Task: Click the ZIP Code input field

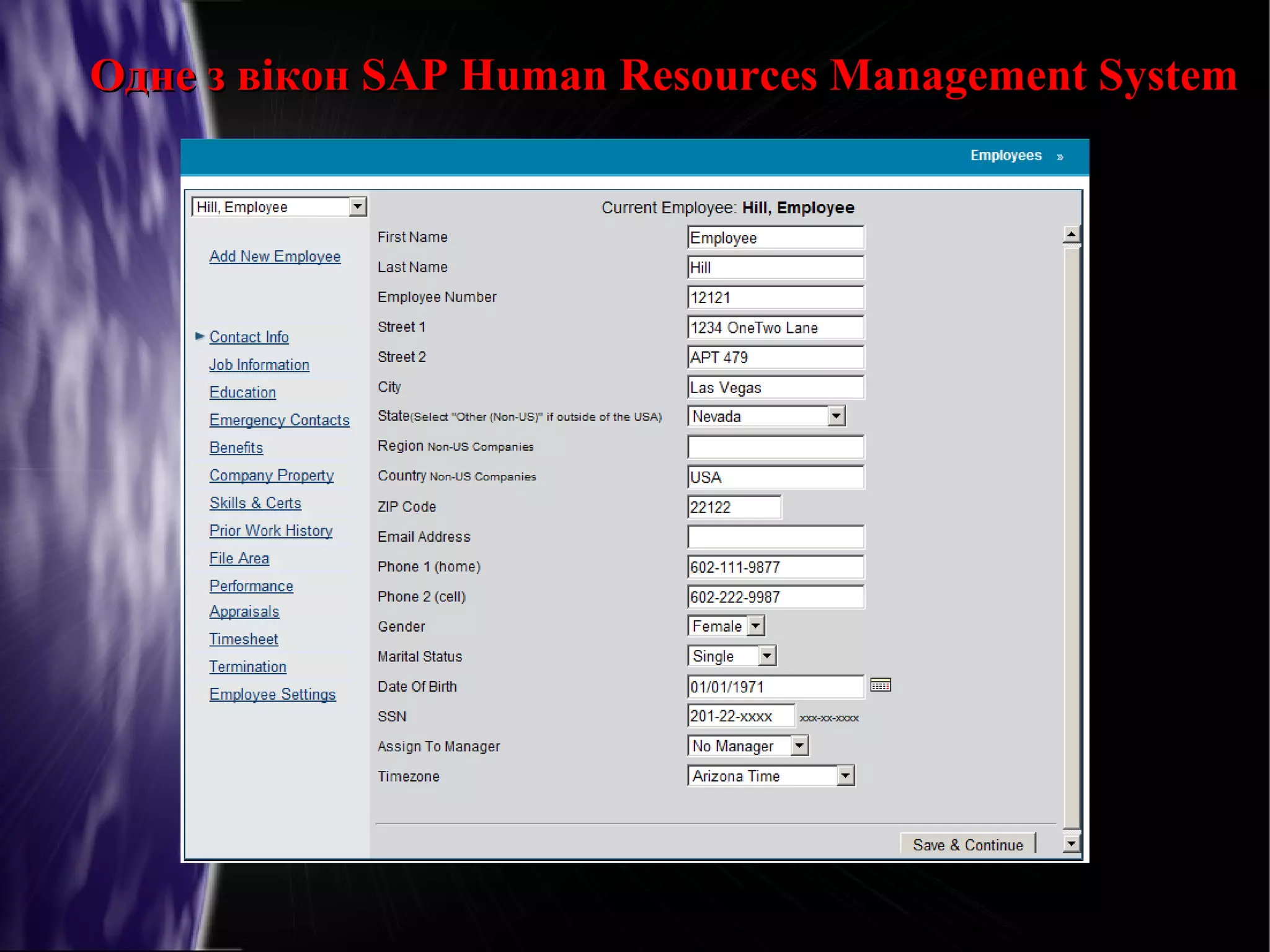Action: [734, 507]
